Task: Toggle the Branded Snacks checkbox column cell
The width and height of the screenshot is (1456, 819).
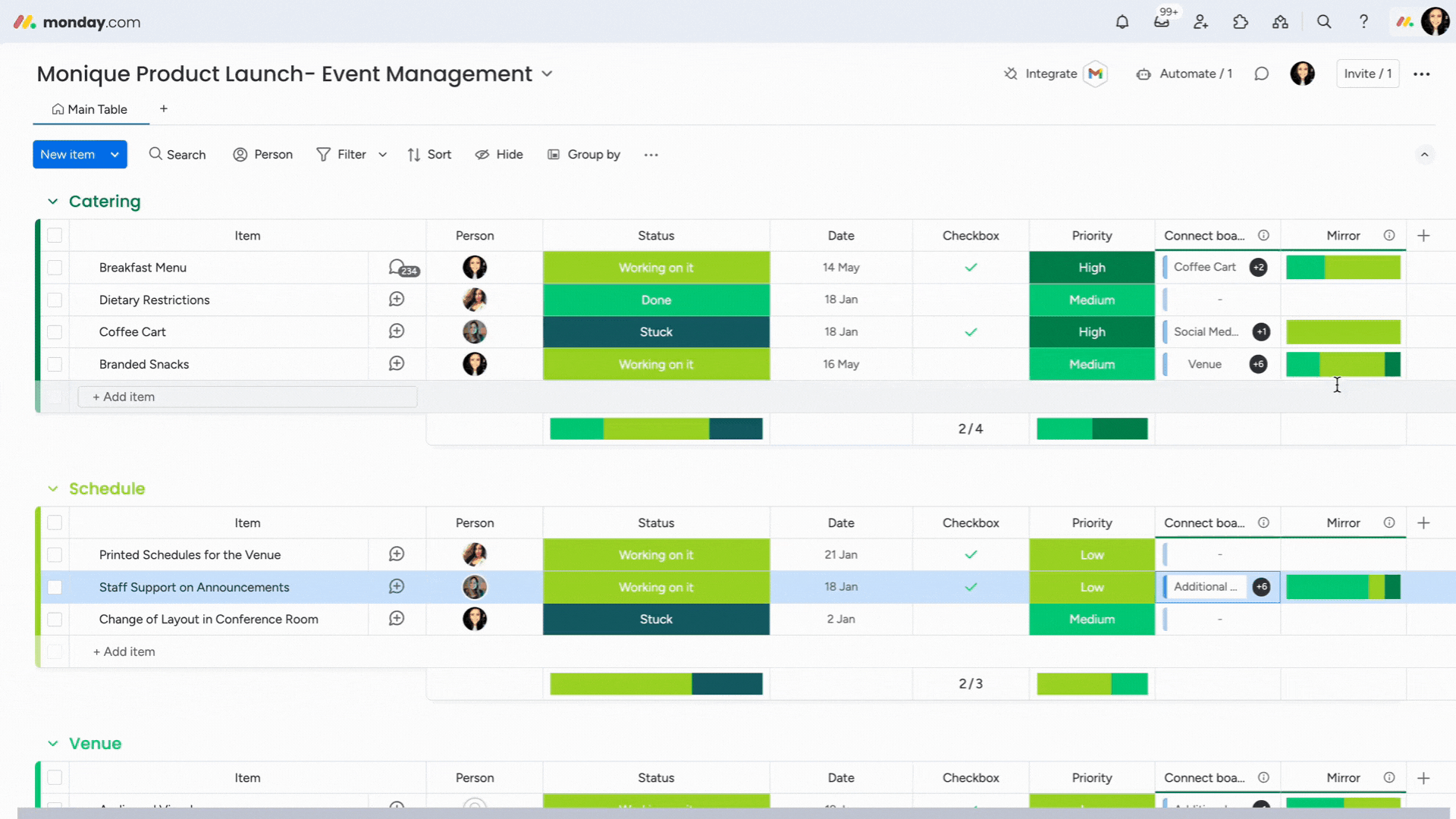Action: pos(971,364)
